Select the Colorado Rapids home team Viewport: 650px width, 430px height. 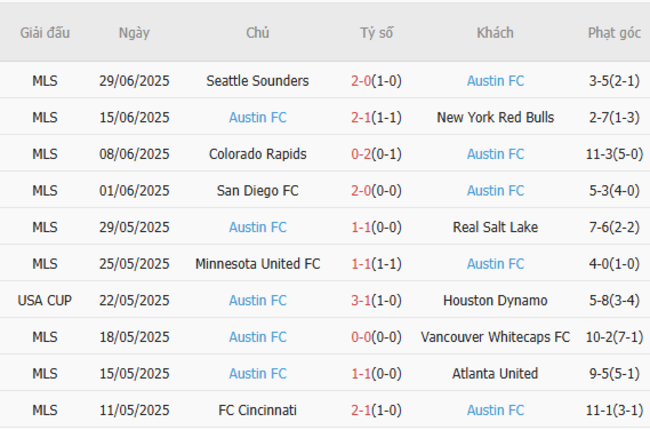[257, 154]
